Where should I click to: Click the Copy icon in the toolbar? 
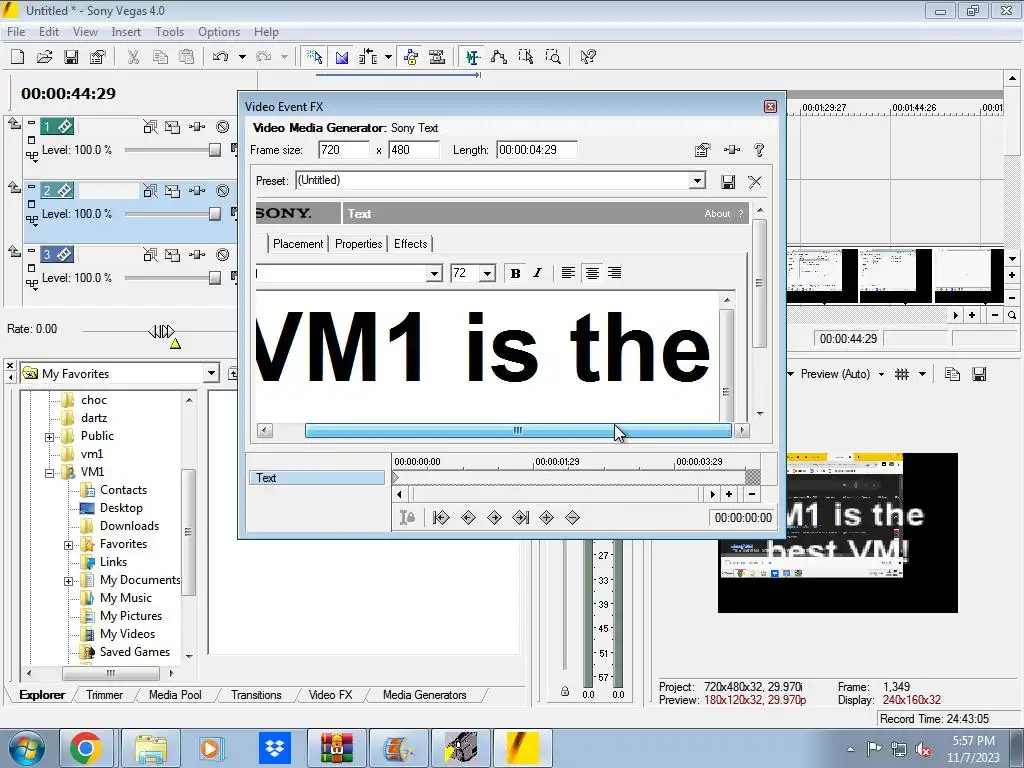click(x=160, y=57)
